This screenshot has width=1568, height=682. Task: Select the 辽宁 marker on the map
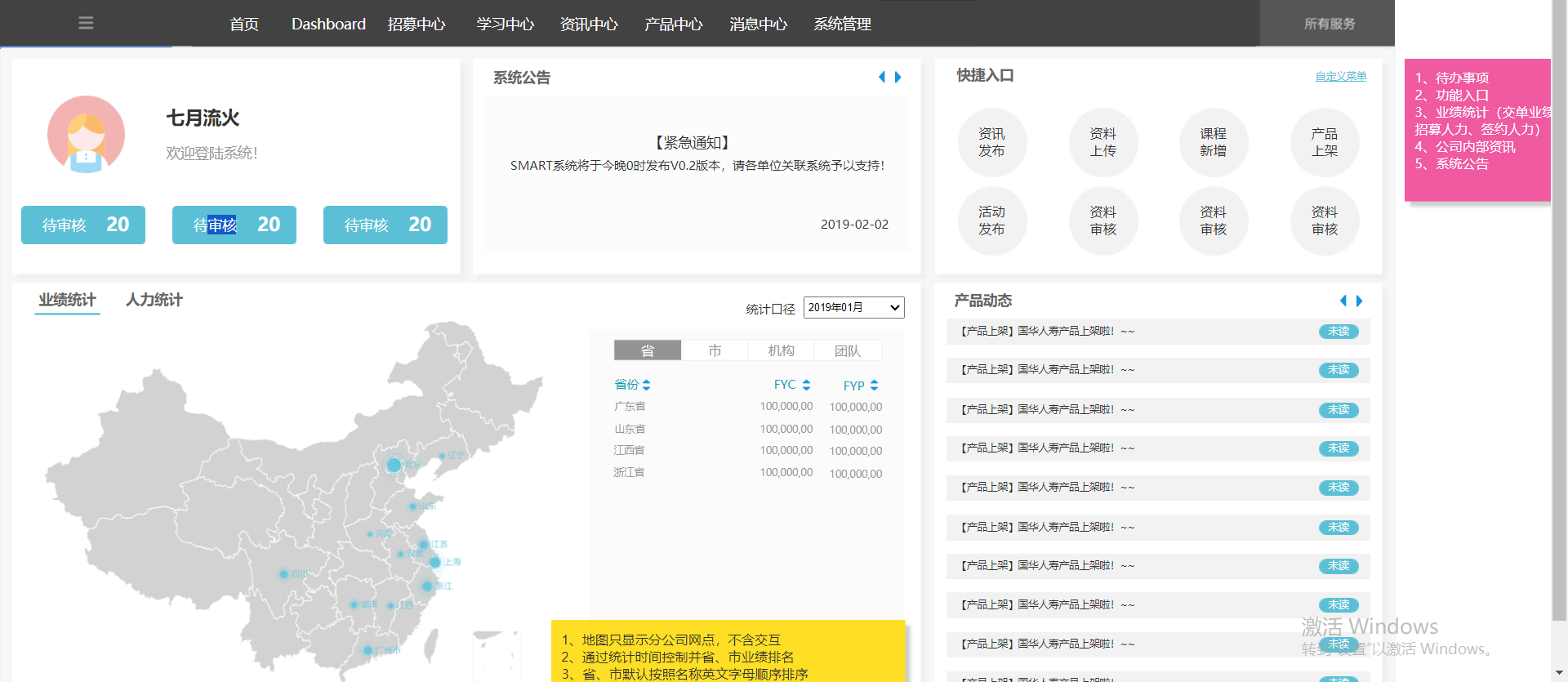(x=442, y=456)
